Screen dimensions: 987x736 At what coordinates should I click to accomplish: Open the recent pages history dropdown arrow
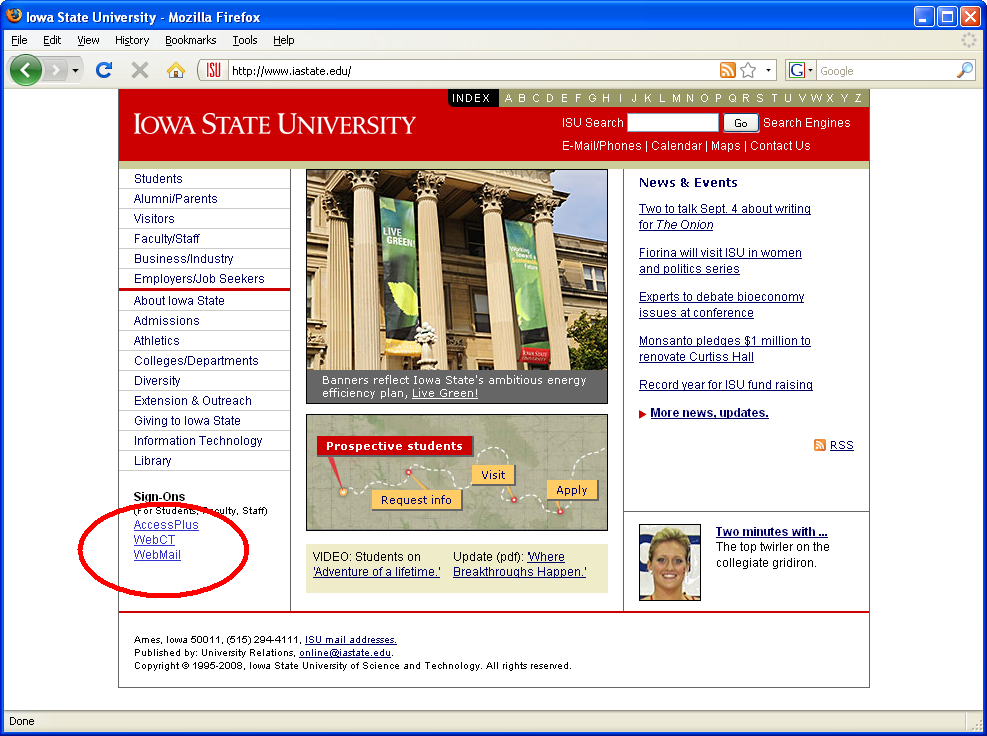pos(75,70)
